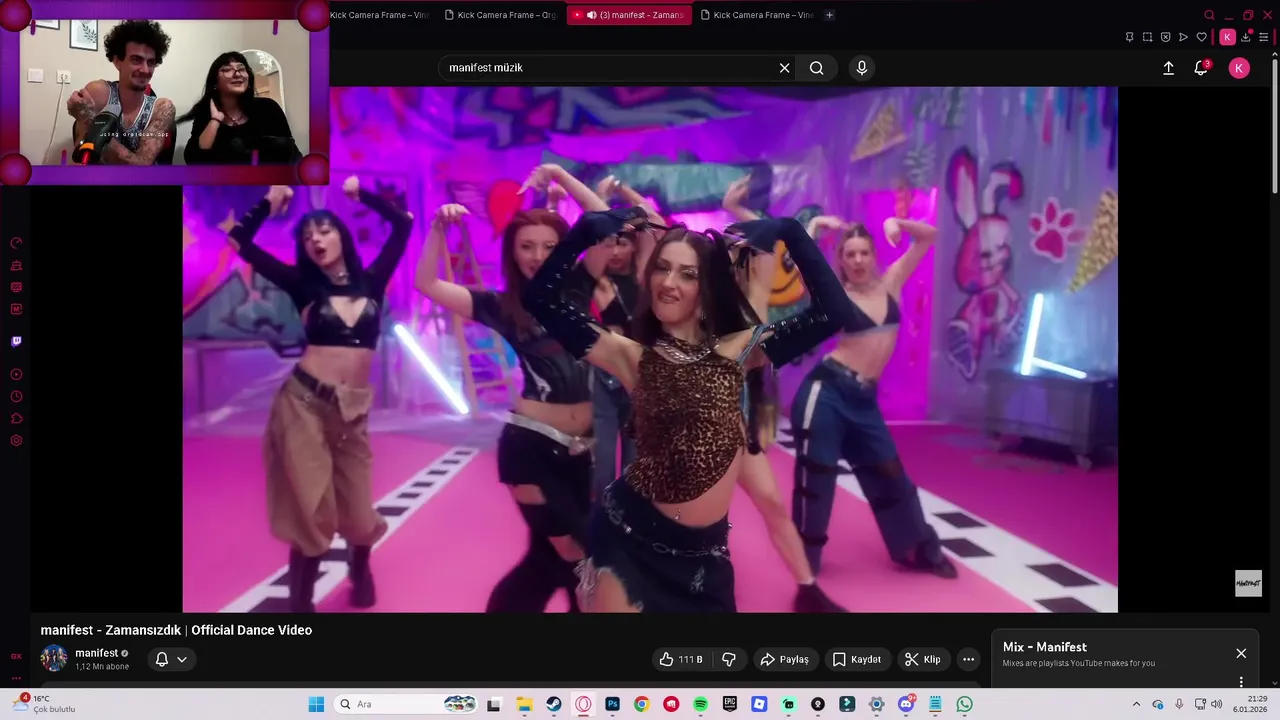Image resolution: width=1280 pixels, height=720 pixels.
Task: Expand notification bell dropdown chevron
Action: point(182,659)
